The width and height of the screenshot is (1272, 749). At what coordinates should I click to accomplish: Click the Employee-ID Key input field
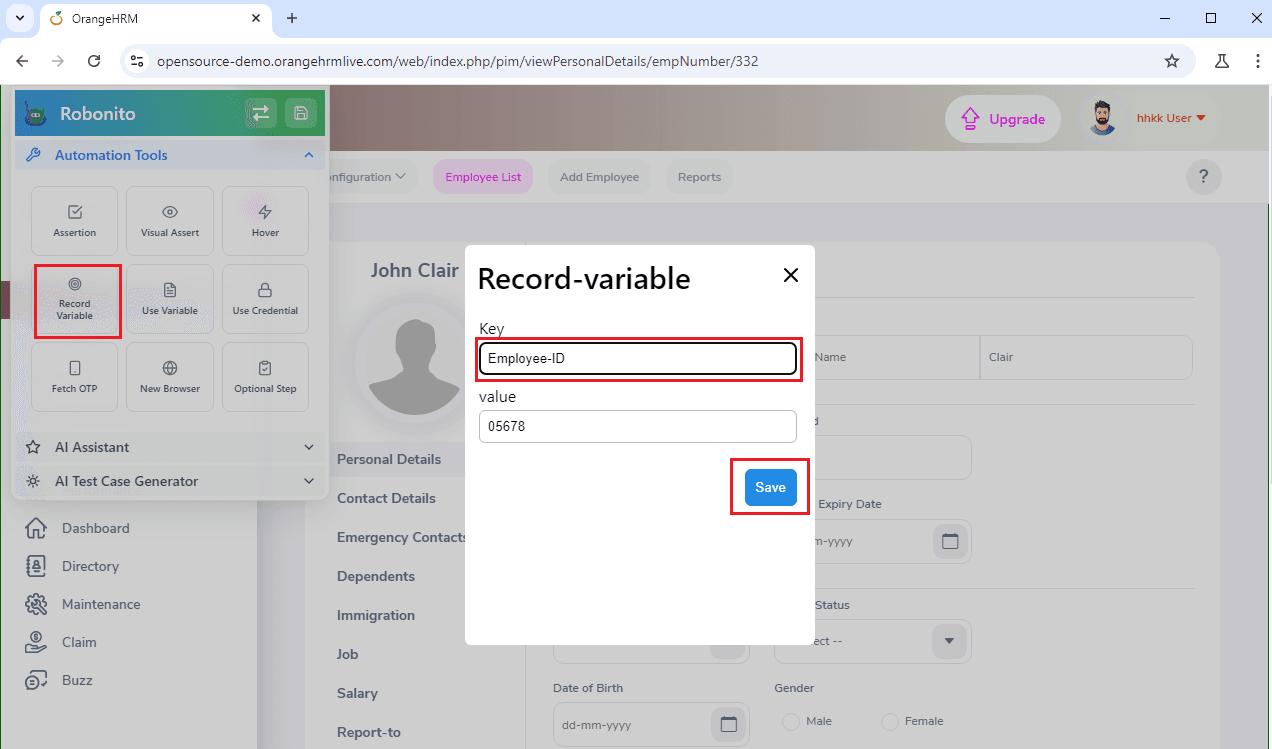point(637,357)
